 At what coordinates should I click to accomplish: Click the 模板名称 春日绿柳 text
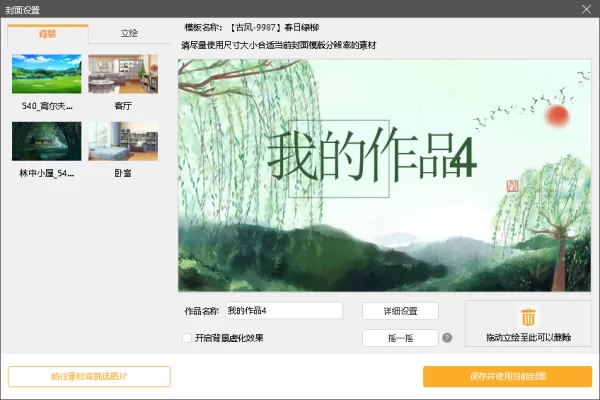pos(252,28)
